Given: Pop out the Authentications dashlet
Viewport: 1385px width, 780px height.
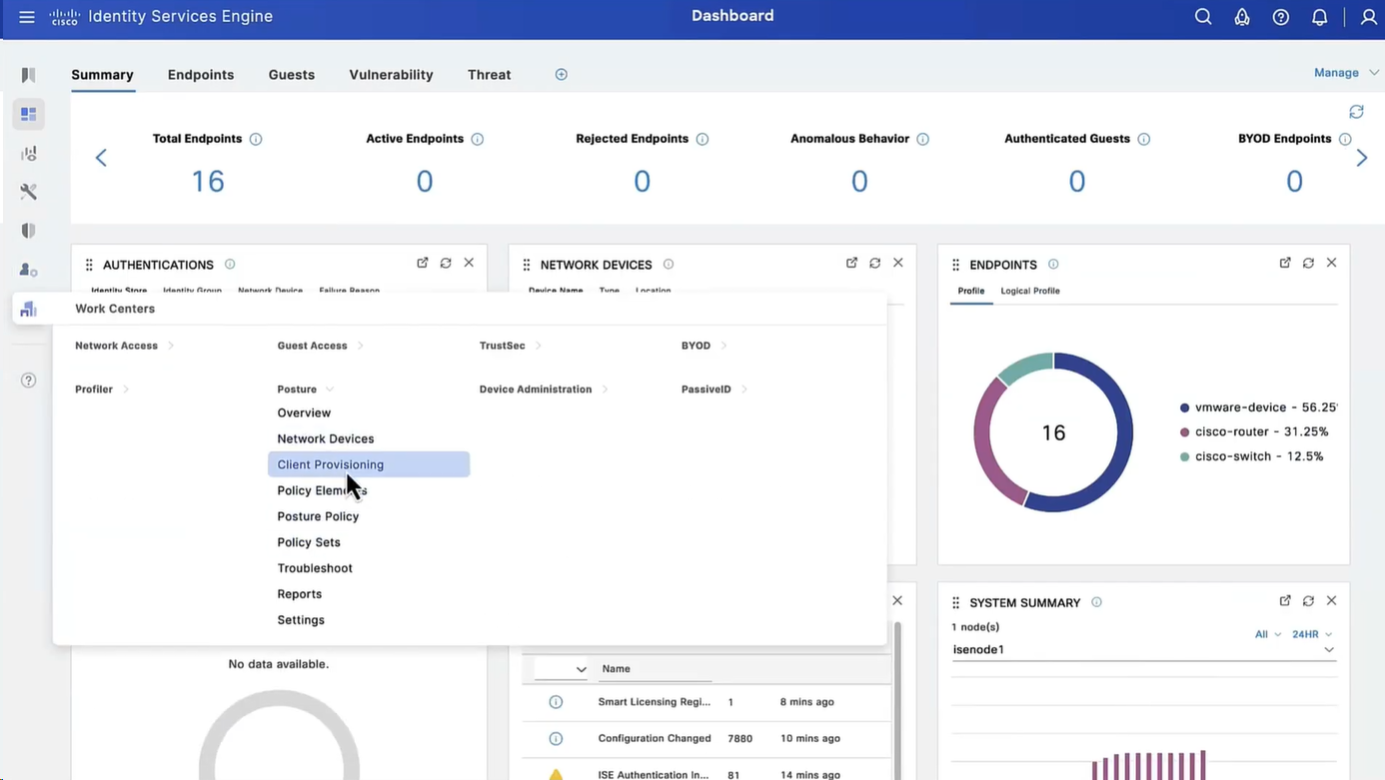Looking at the screenshot, I should tap(422, 263).
